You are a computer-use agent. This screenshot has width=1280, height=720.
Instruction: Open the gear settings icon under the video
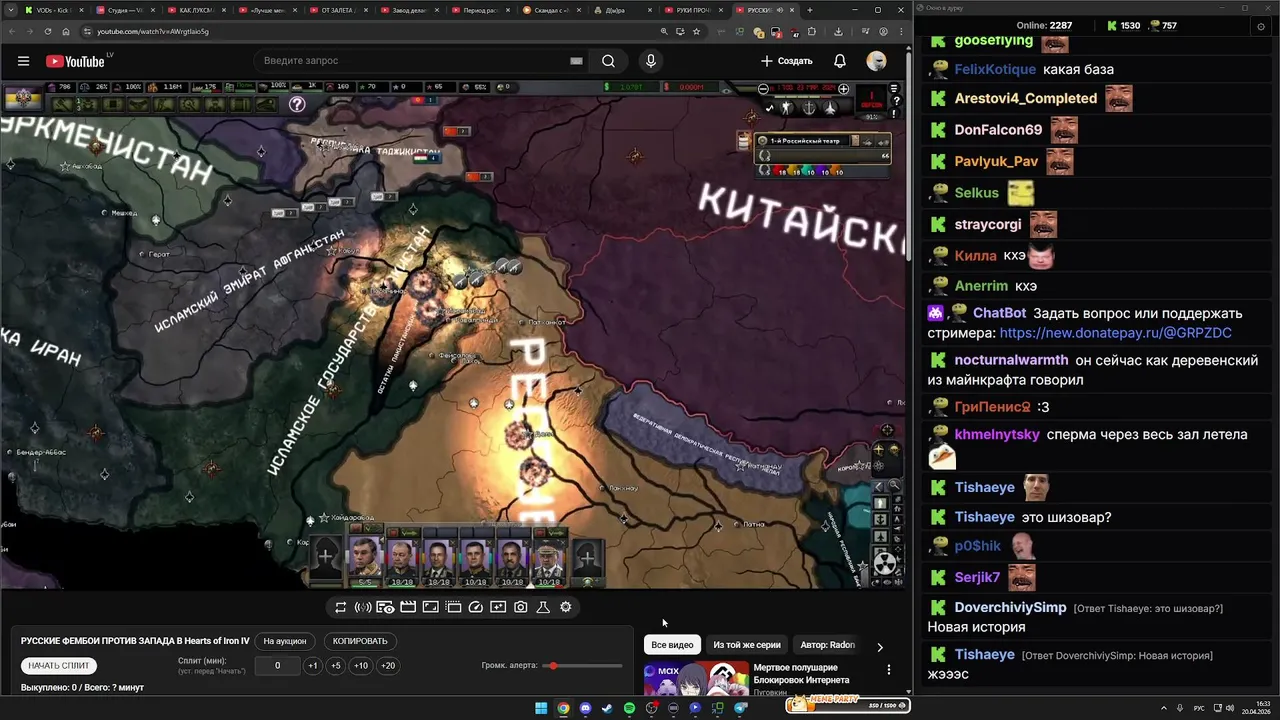pos(566,607)
